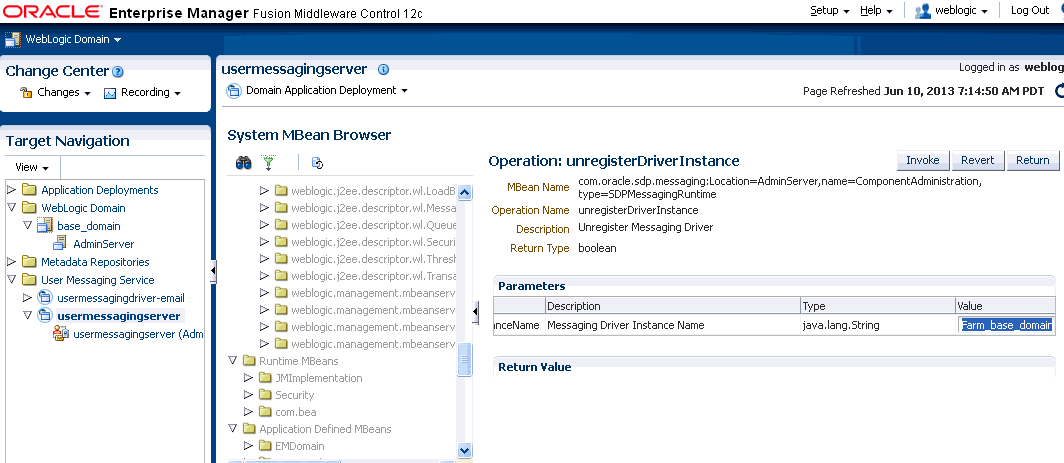Click the Return button

point(1032,160)
